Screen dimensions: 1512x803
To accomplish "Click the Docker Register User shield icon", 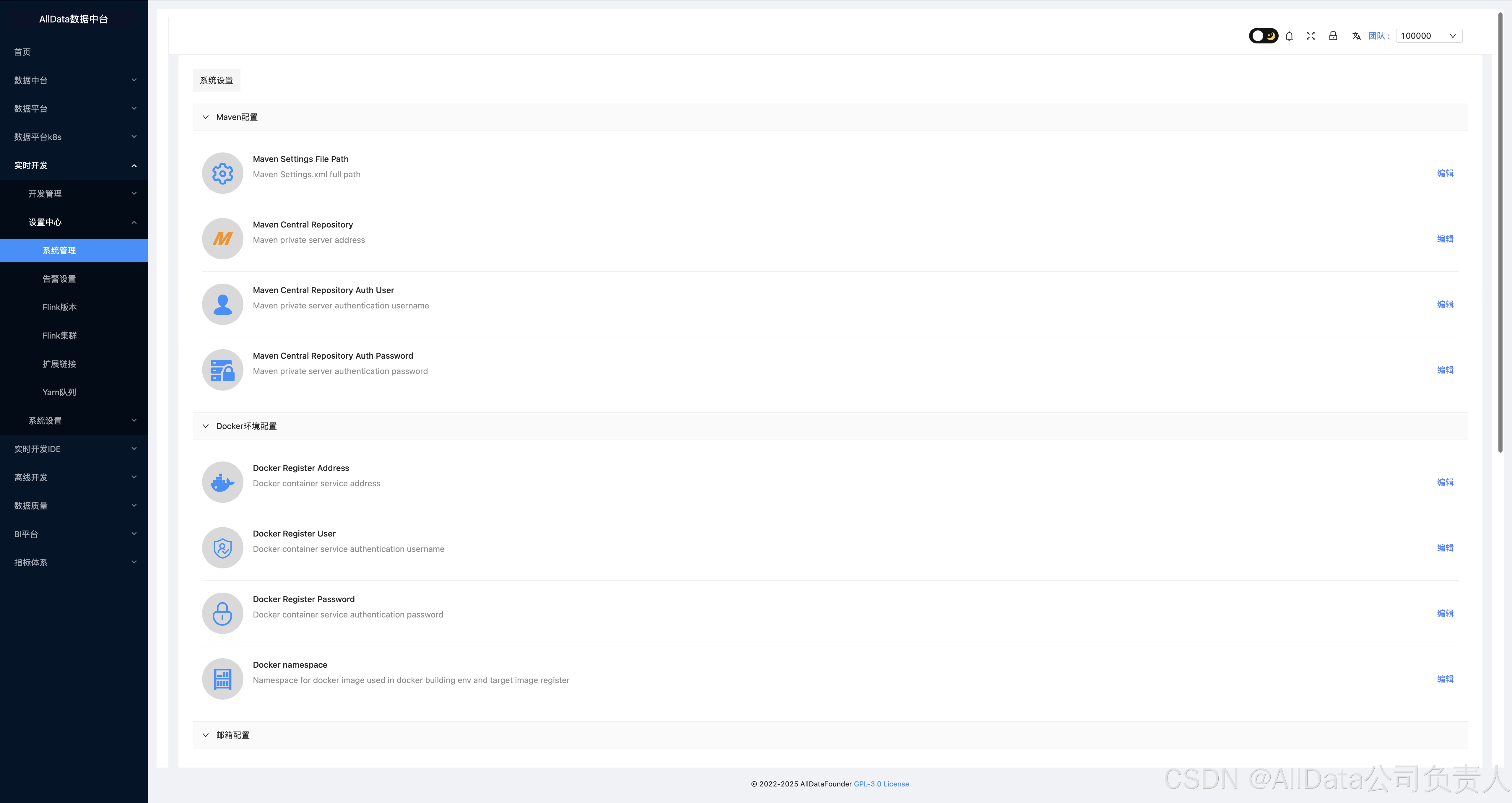I will [x=222, y=548].
